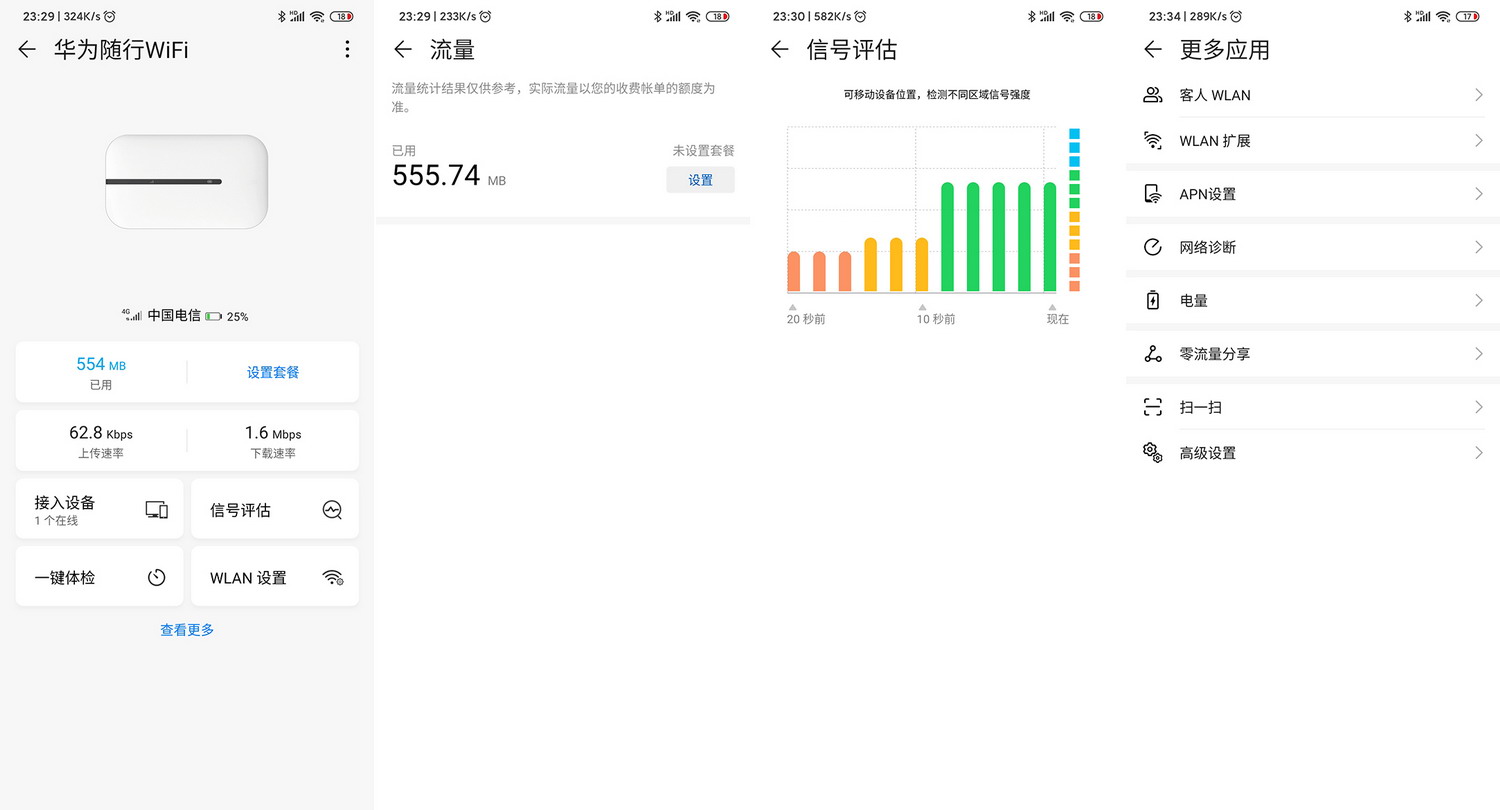
Task: Expand the 客人 WLAN row chevron
Action: tap(1478, 94)
